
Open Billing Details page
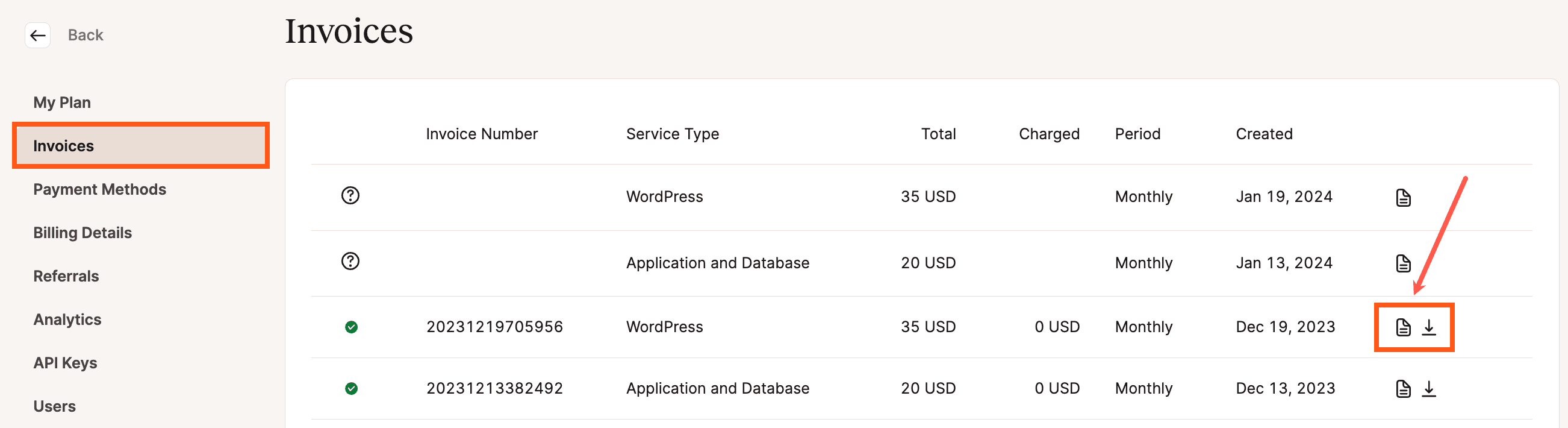(x=82, y=233)
